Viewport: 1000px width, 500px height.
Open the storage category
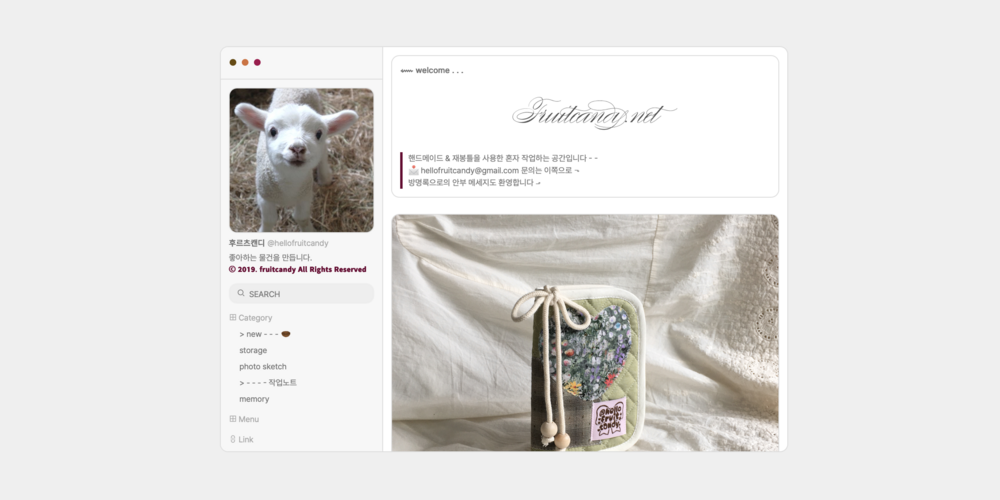[x=253, y=350]
